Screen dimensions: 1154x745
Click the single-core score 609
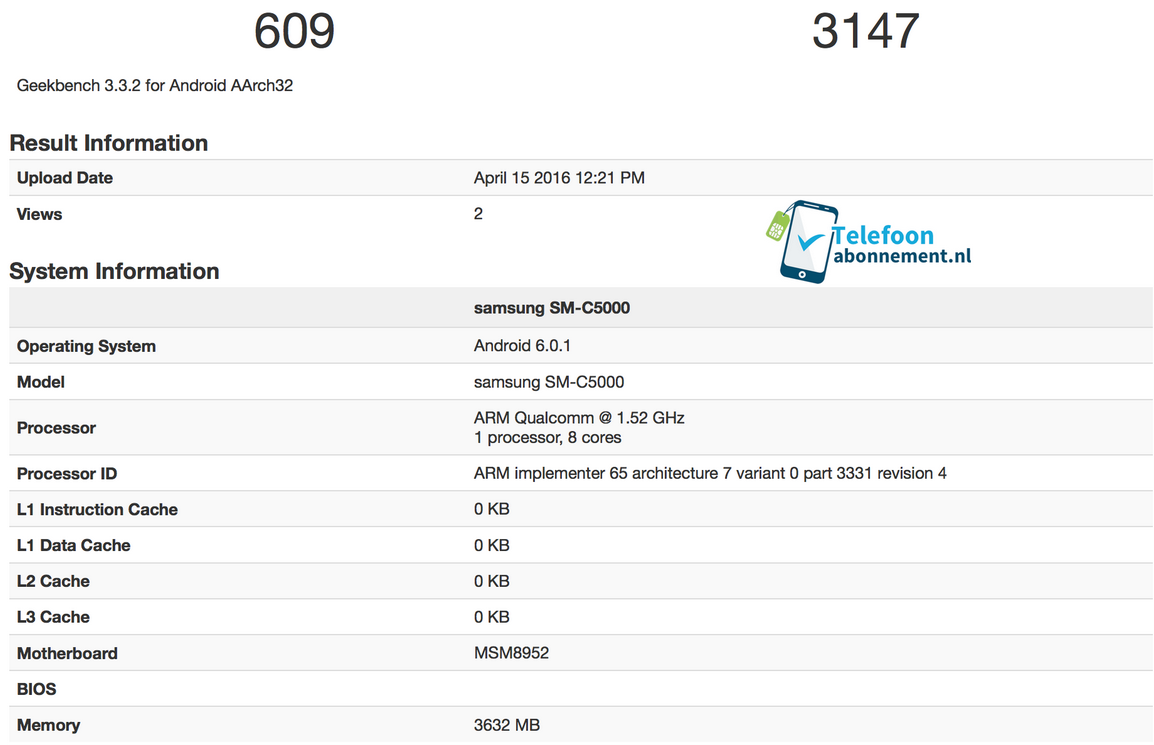coord(294,32)
